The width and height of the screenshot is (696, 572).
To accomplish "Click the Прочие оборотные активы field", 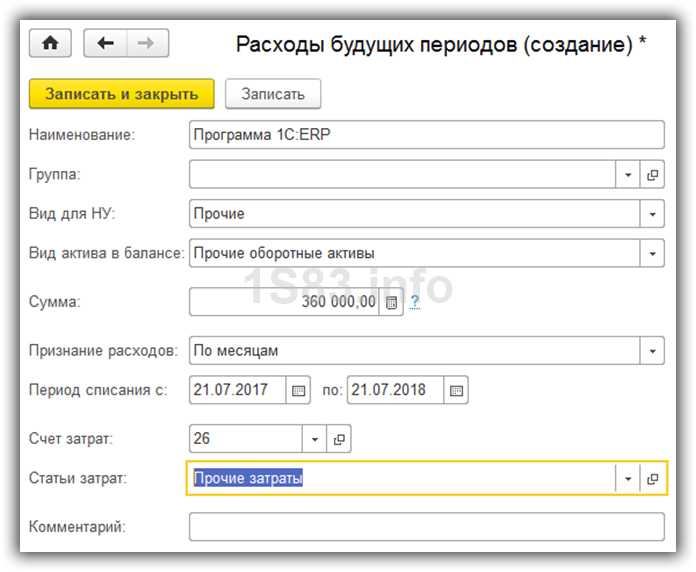I will [x=415, y=253].
